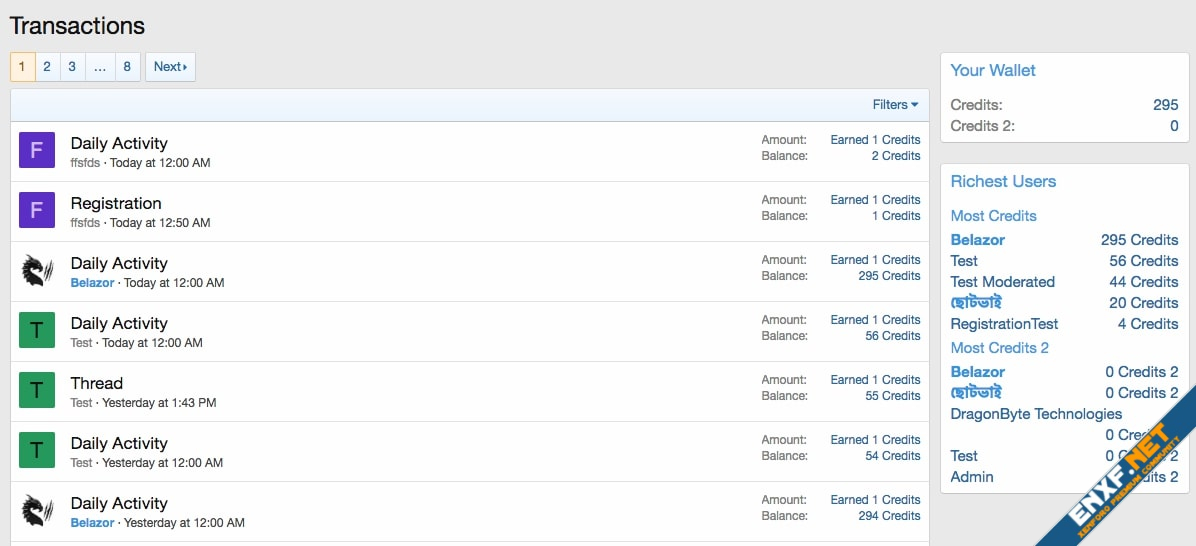The image size is (1196, 546).
Task: Open Belazor username link in the 295 balance row
Action: coord(92,283)
